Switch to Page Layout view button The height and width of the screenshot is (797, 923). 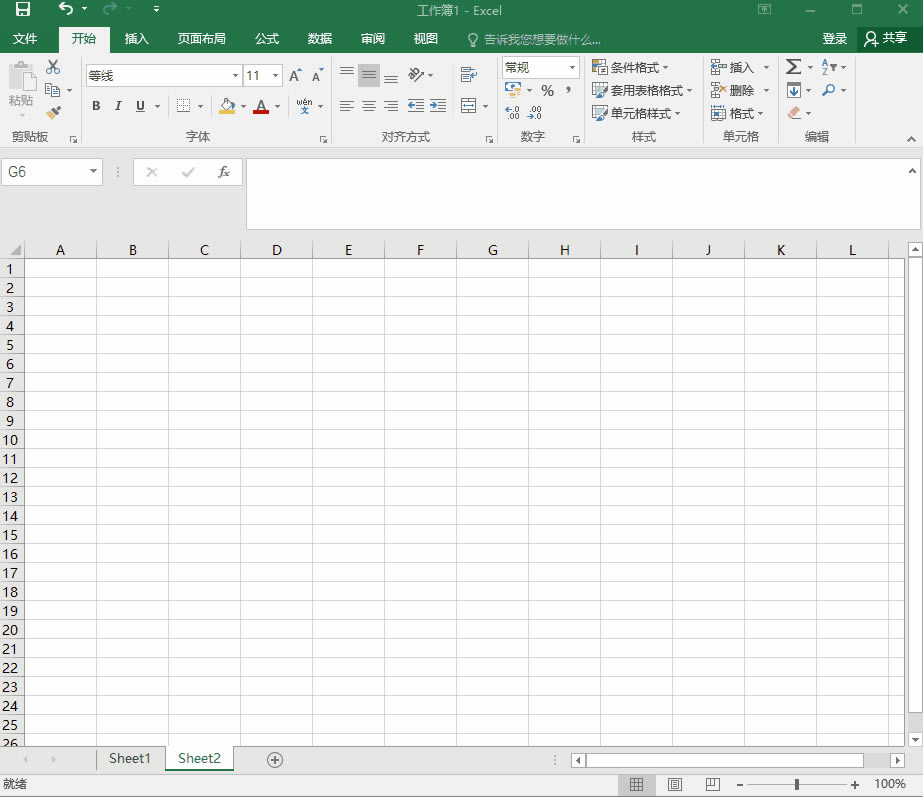[x=675, y=784]
